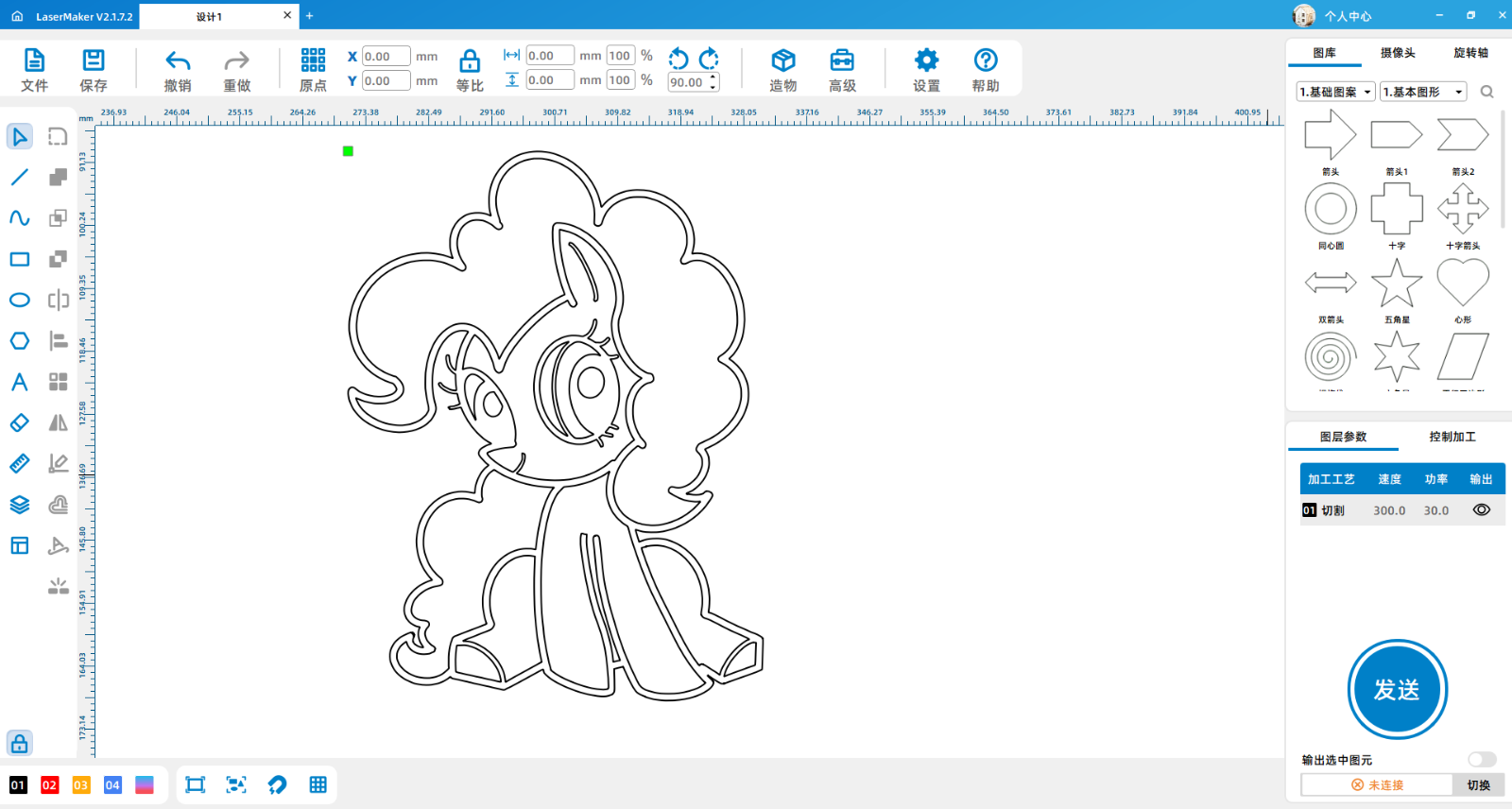
Task: Pick the red 02 layer color
Action: tap(49, 785)
